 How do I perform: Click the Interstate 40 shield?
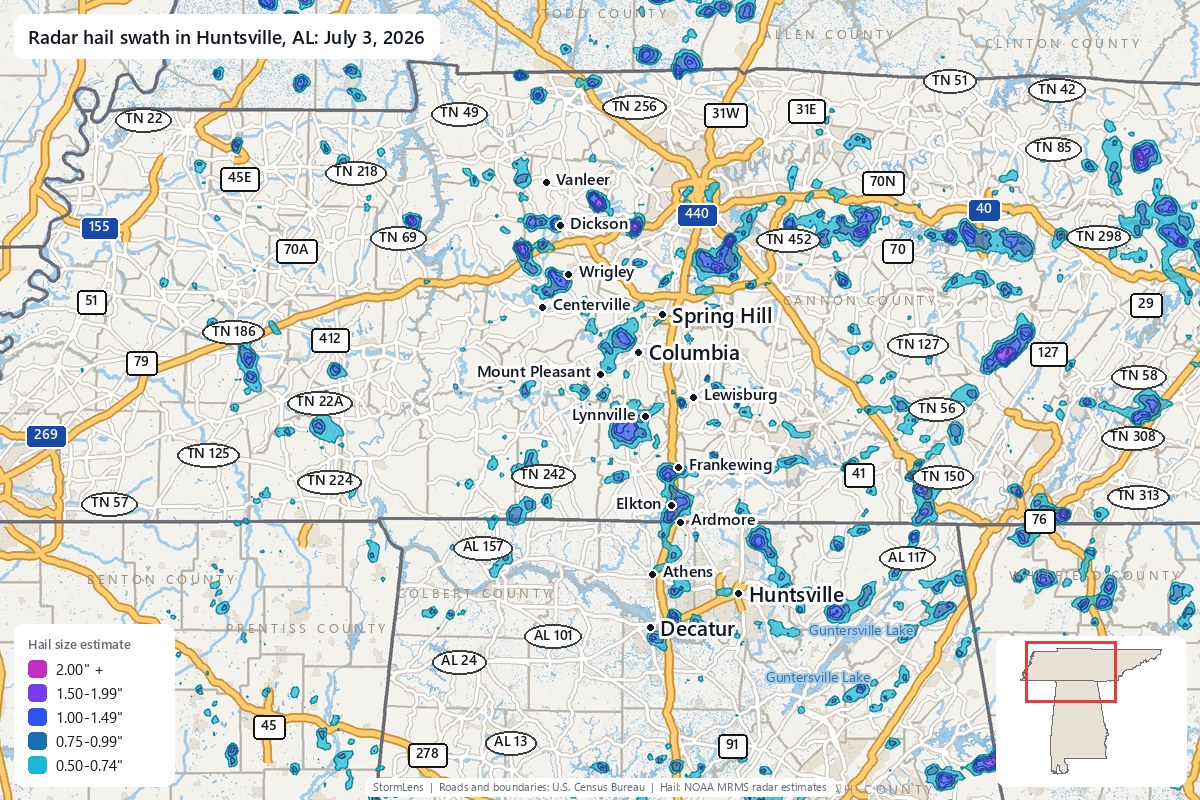coord(983,208)
